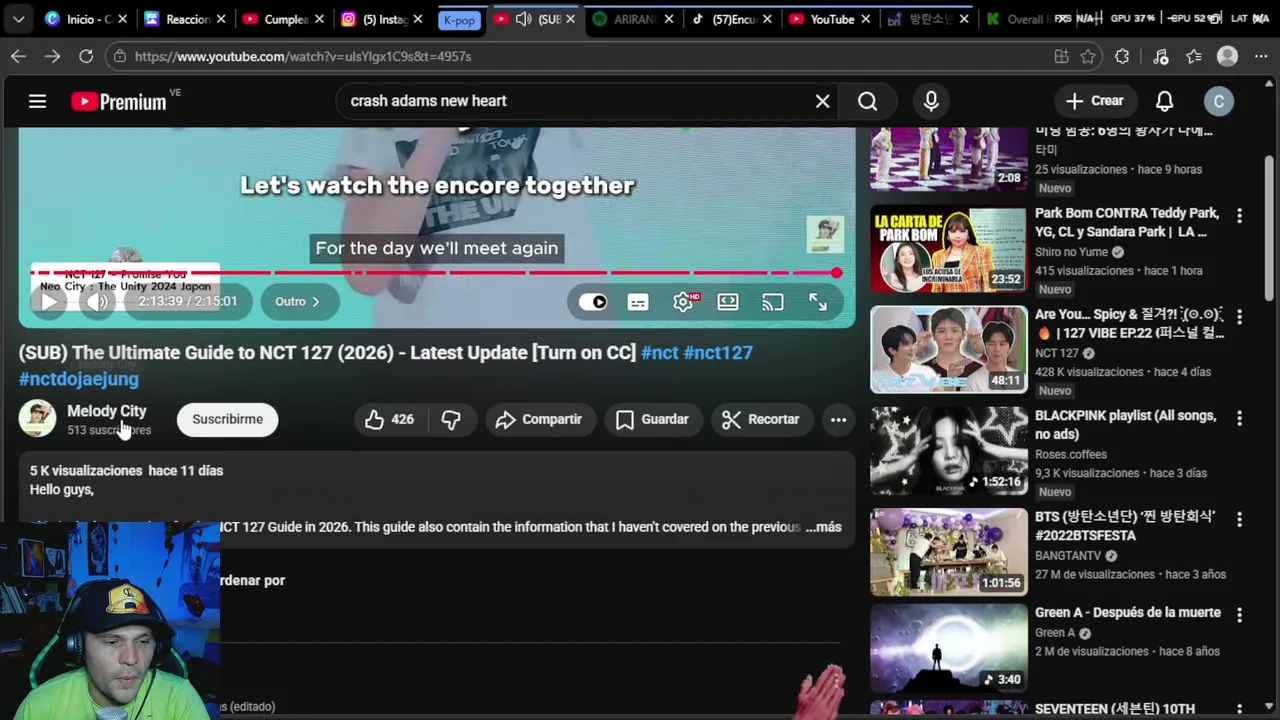Open the Crear upload menu

[1095, 101]
